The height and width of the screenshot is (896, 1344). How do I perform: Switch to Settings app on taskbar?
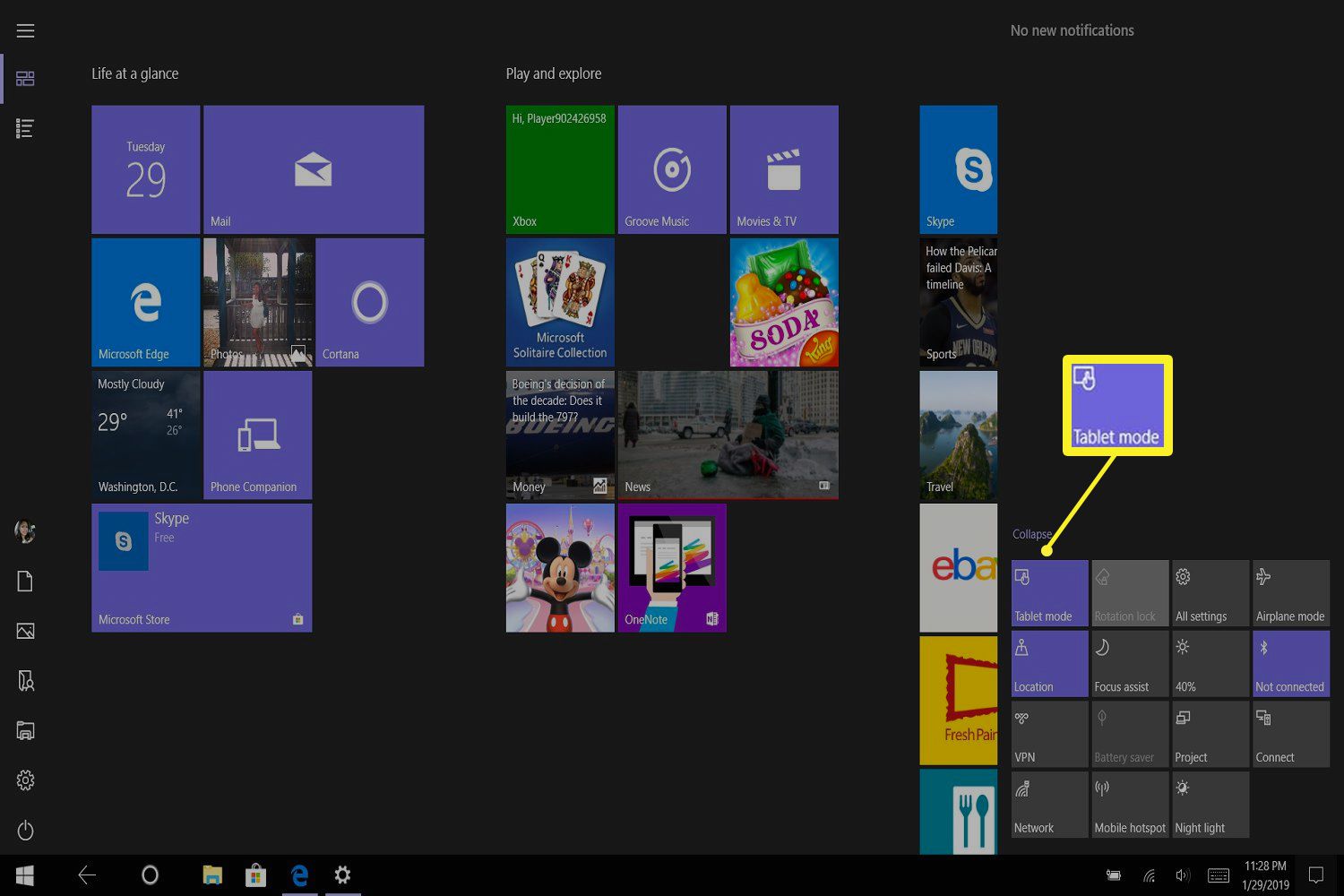point(342,875)
